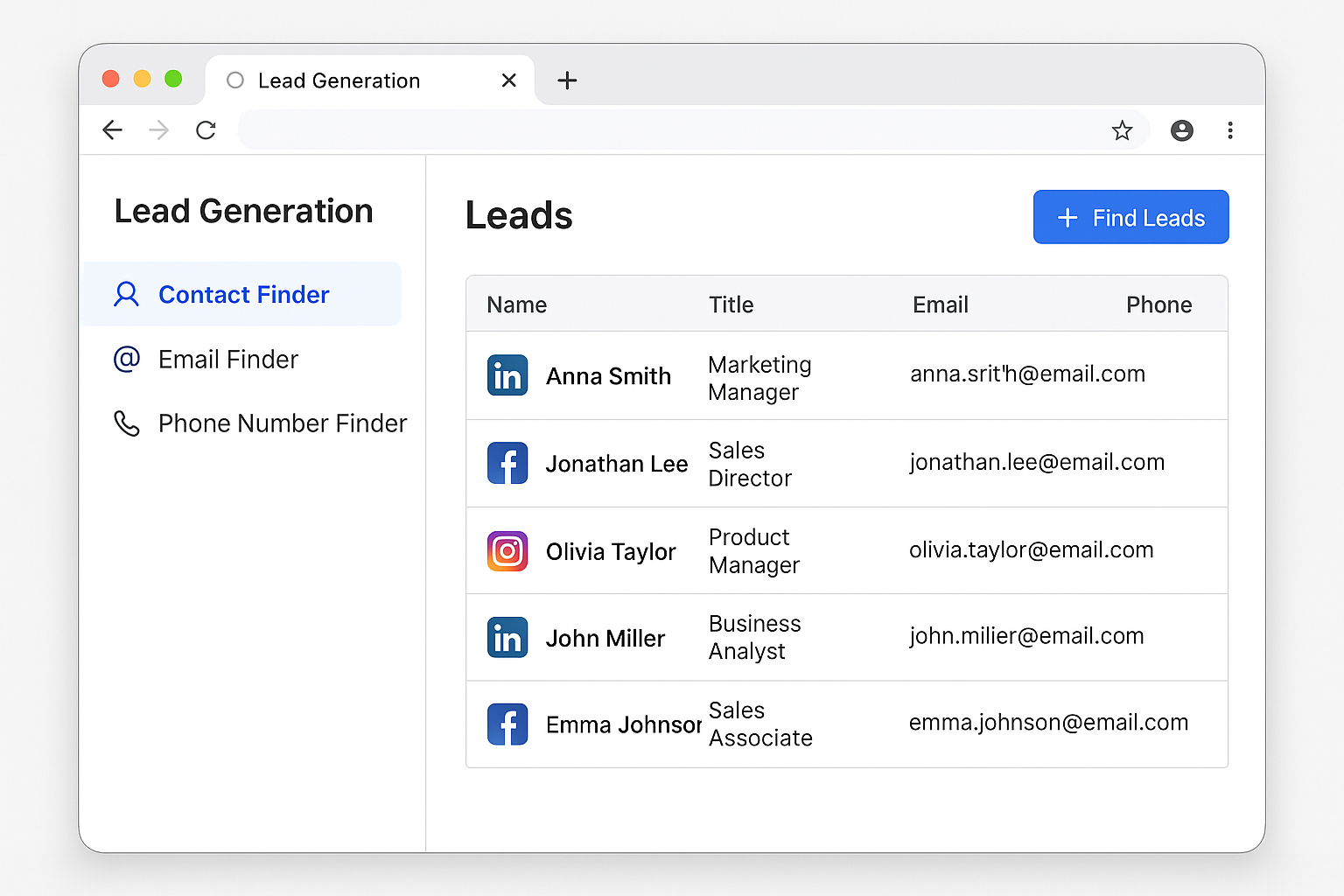Image resolution: width=1344 pixels, height=896 pixels.
Task: Click Olivia Taylor's Instagram icon
Action: [x=507, y=551]
